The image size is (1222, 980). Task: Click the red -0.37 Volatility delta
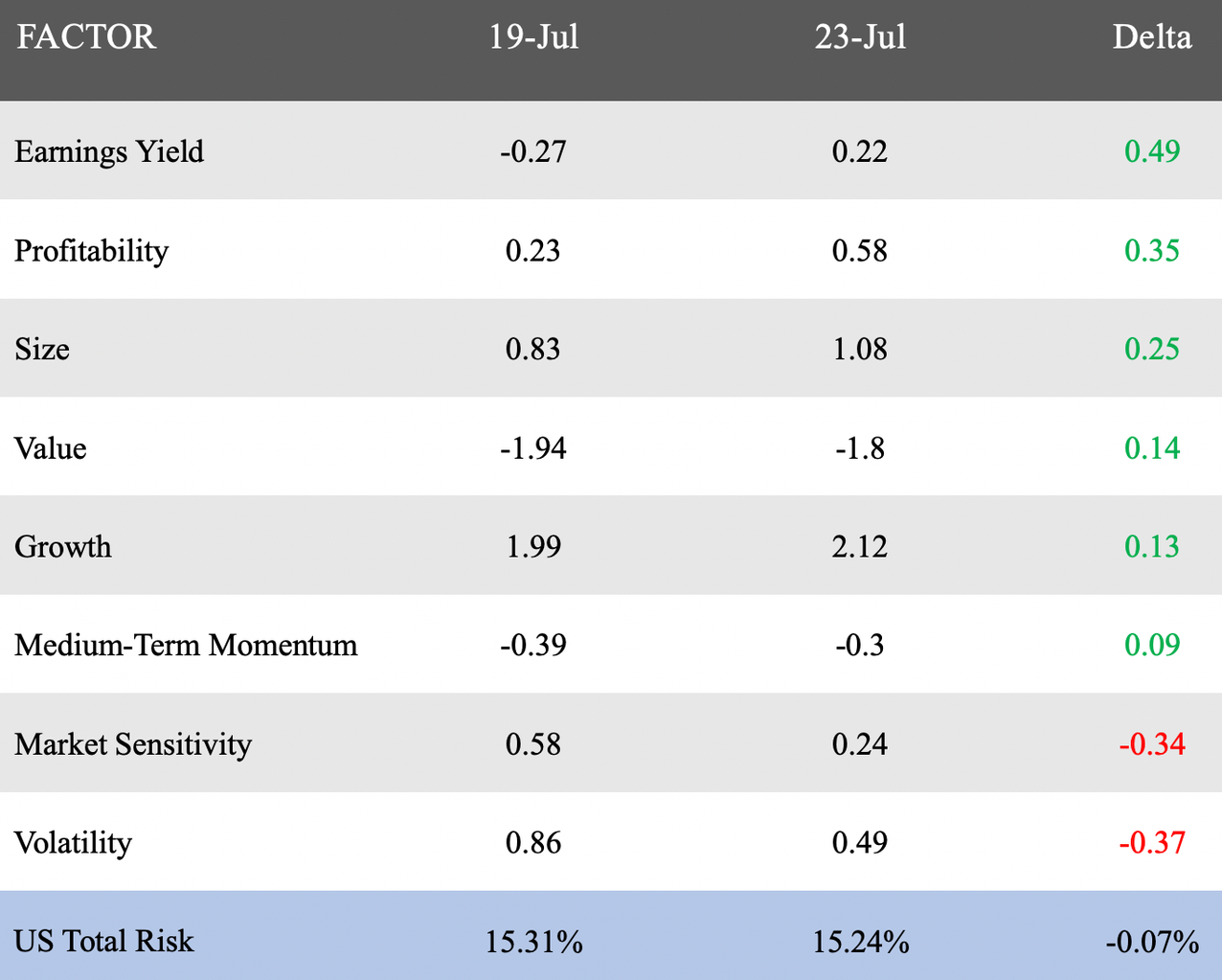[x=1152, y=843]
